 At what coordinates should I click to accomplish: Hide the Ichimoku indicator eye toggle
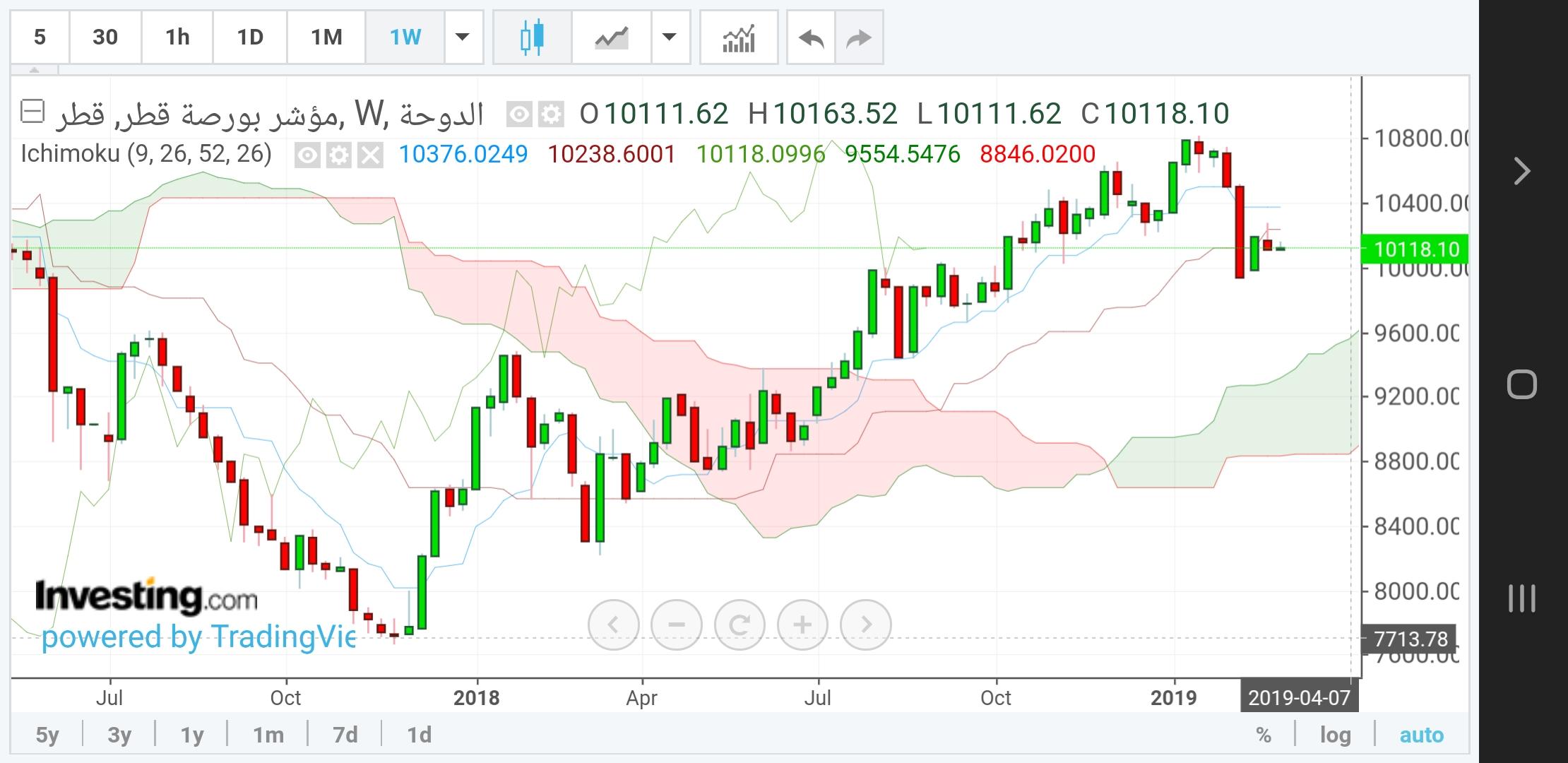coord(307,155)
